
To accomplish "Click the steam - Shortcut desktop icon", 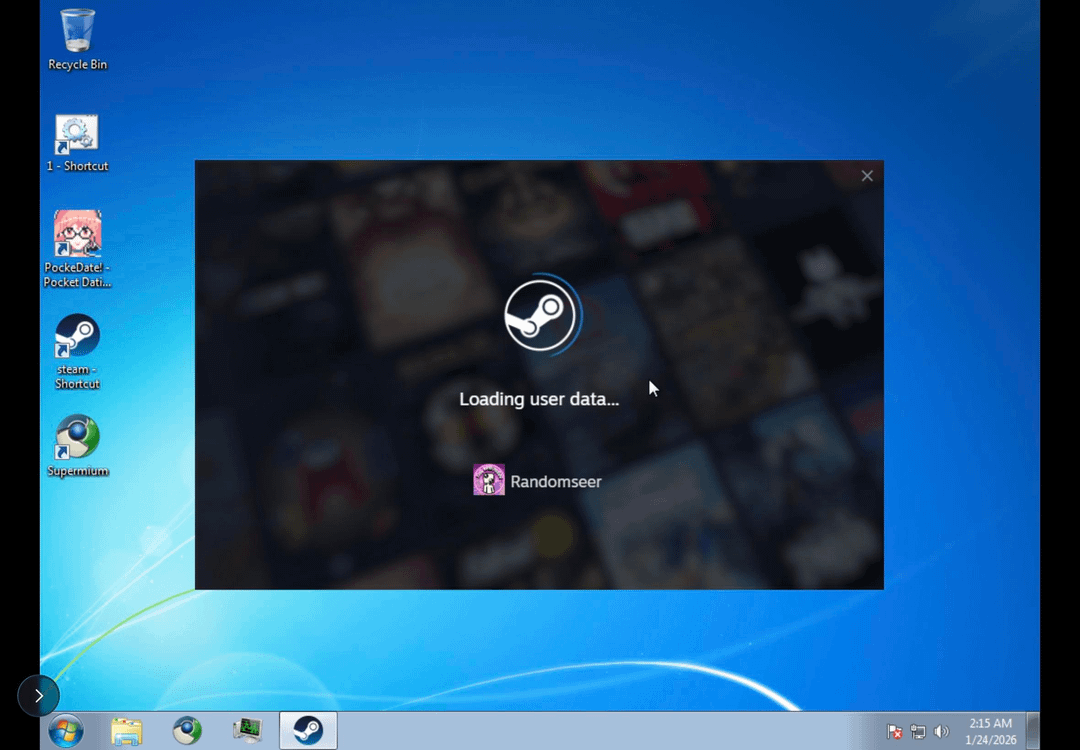I will 77,338.
